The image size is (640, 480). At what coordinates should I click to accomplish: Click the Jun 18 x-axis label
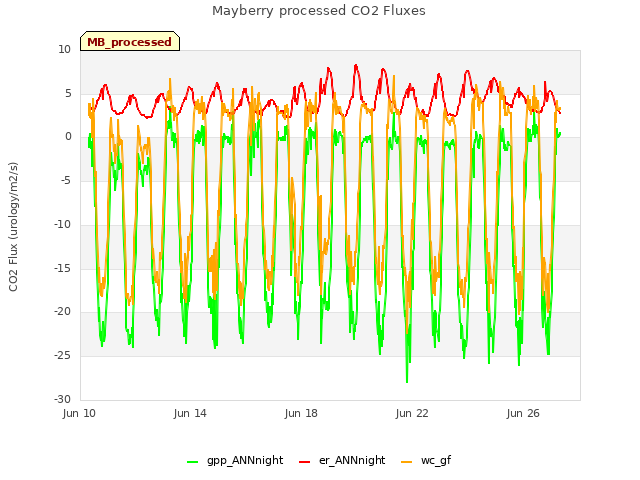pyautogui.click(x=301, y=413)
